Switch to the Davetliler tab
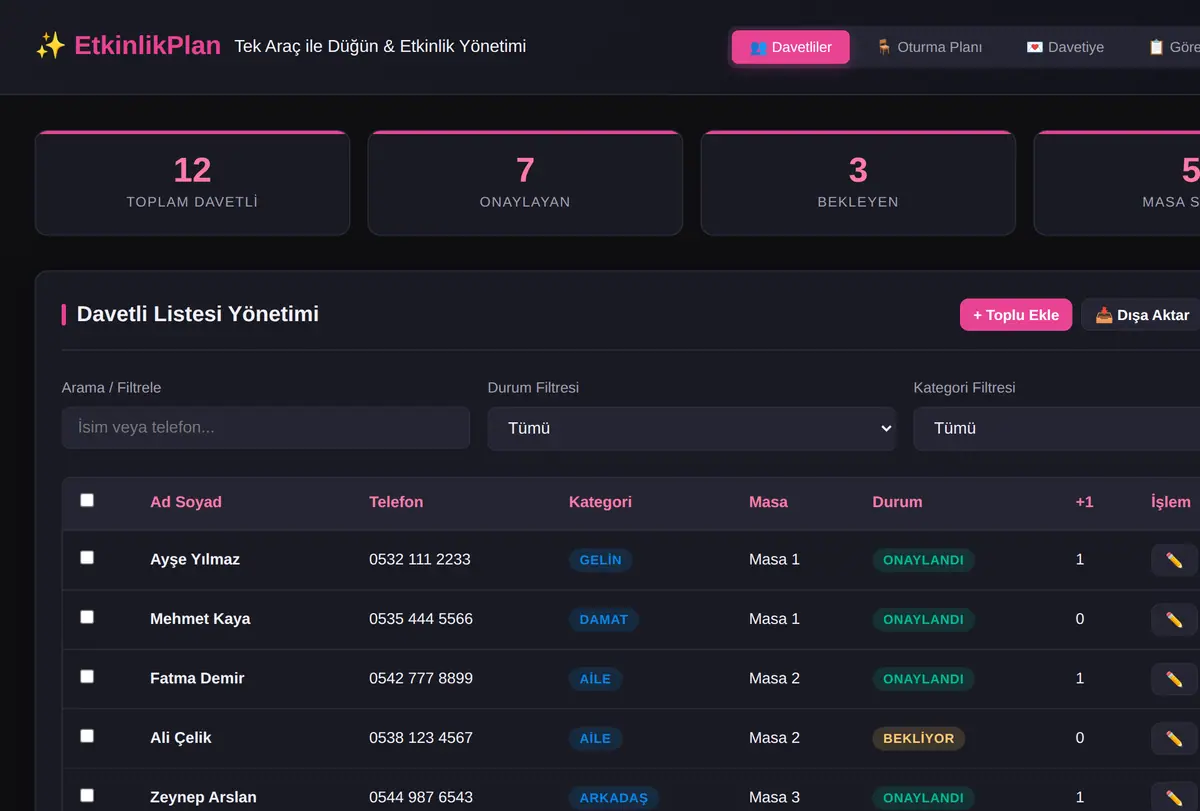 pyautogui.click(x=790, y=47)
